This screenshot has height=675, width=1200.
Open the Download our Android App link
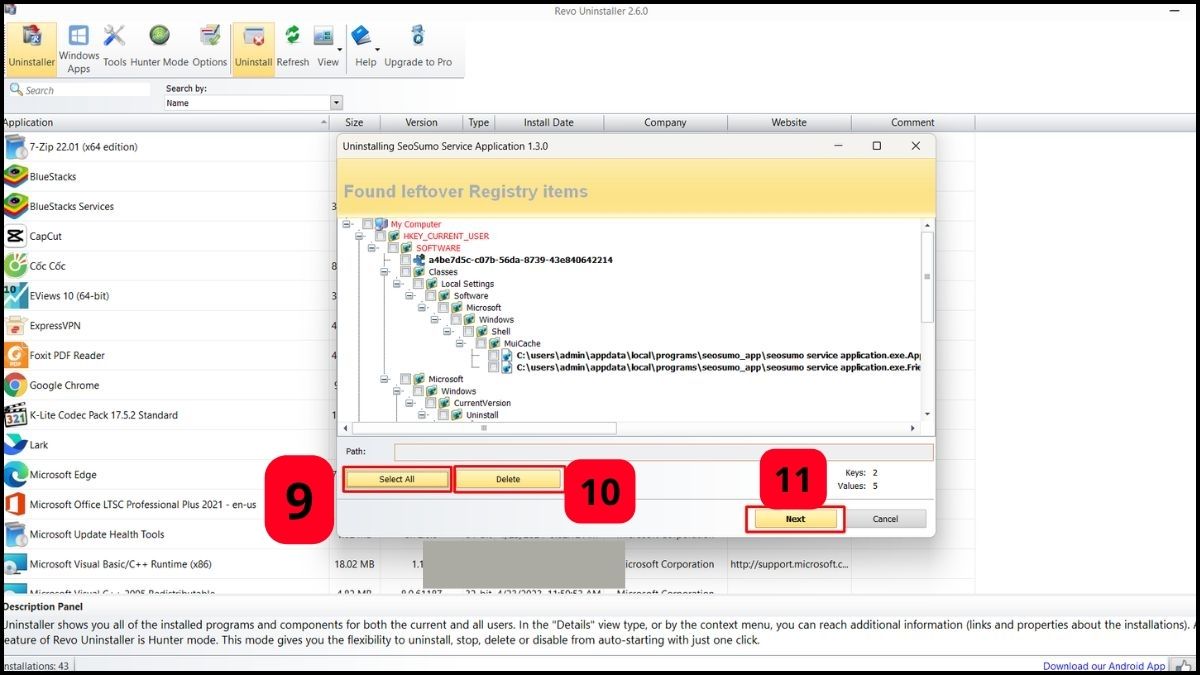pyautogui.click(x=1104, y=666)
